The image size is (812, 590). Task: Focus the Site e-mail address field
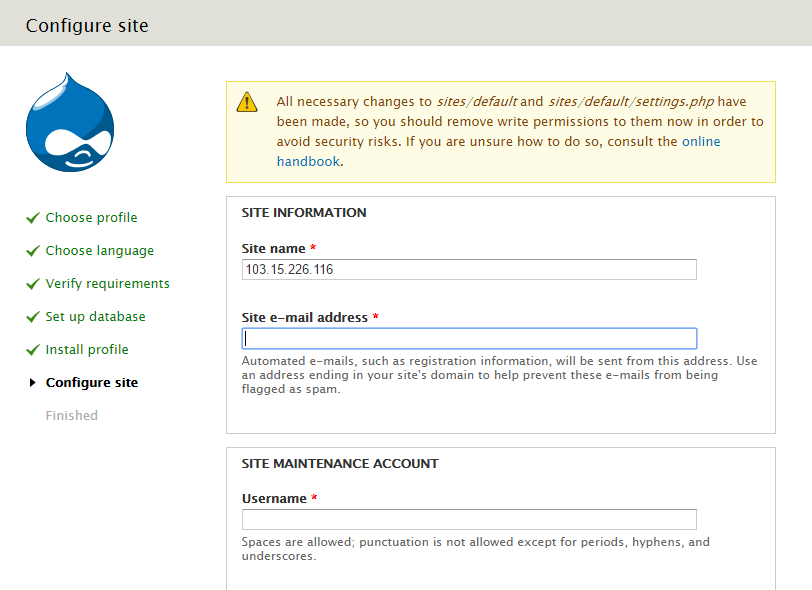pyautogui.click(x=469, y=339)
